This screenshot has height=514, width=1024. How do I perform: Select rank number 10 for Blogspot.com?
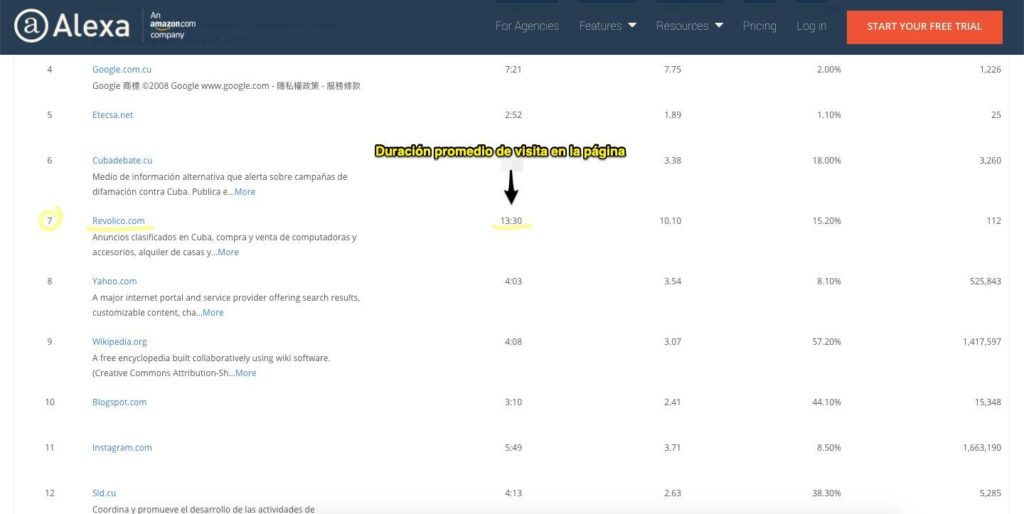point(50,402)
